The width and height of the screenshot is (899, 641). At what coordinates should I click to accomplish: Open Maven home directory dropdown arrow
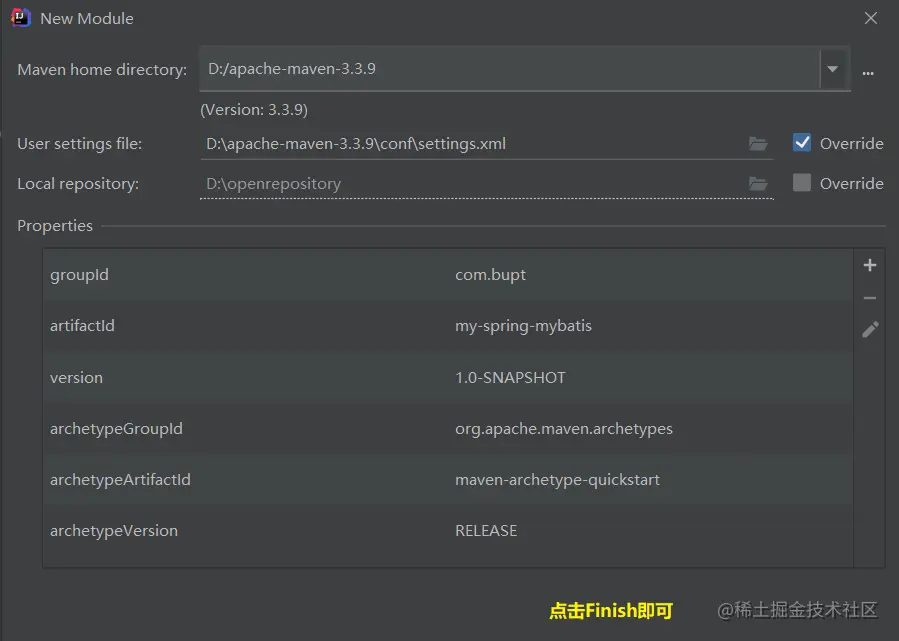coord(832,69)
